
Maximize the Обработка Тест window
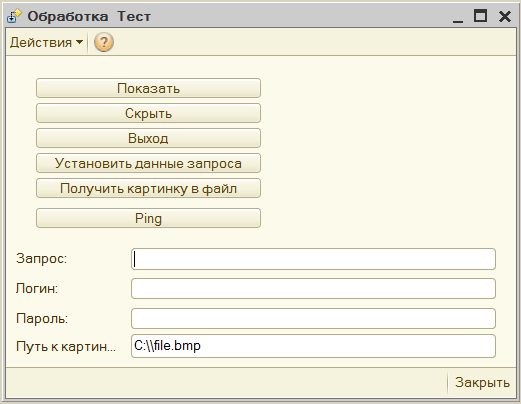click(480, 16)
